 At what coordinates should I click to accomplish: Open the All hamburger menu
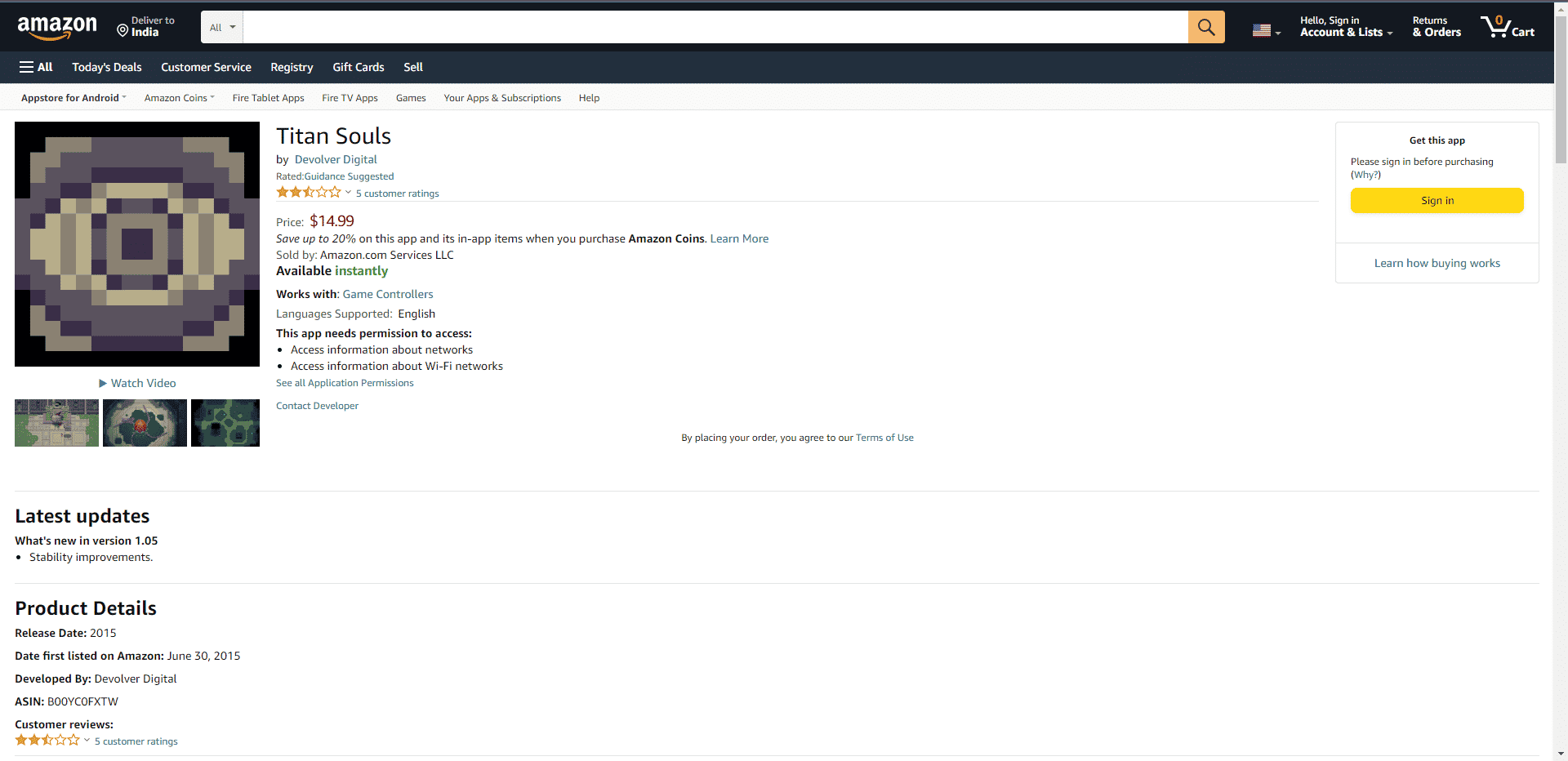36,67
